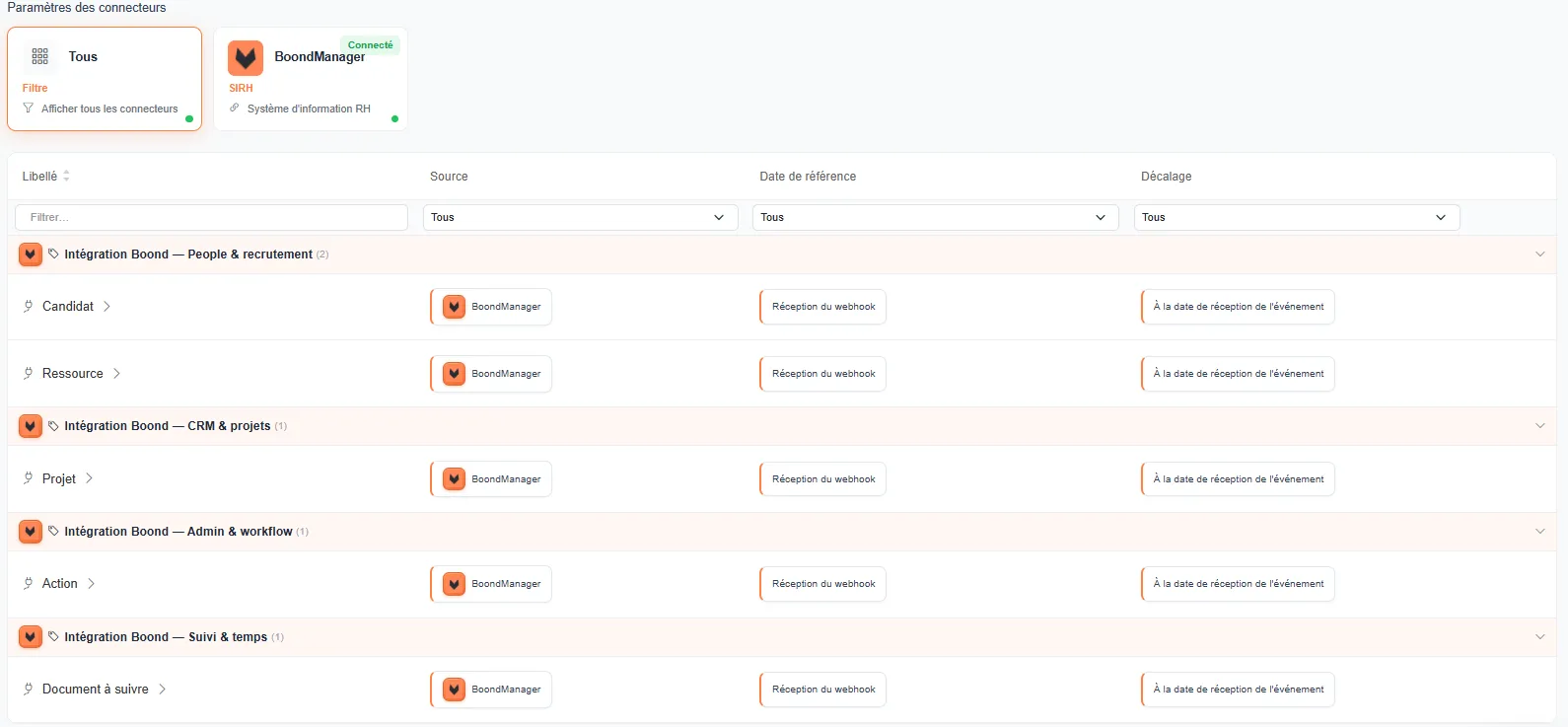Click the plug icon beside Document à suivre
The width and height of the screenshot is (1568, 727).
pyautogui.click(x=29, y=690)
